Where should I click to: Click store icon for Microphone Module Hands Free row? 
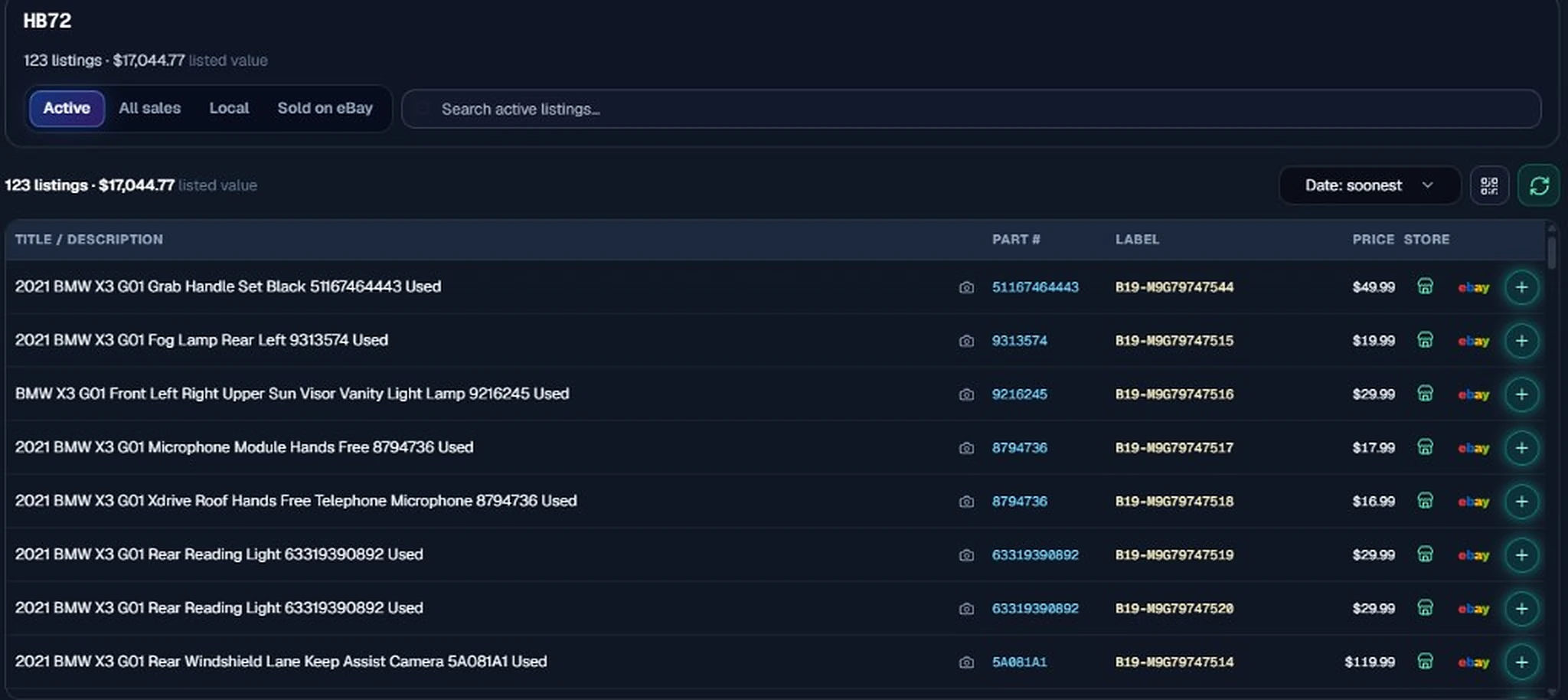pos(1425,447)
